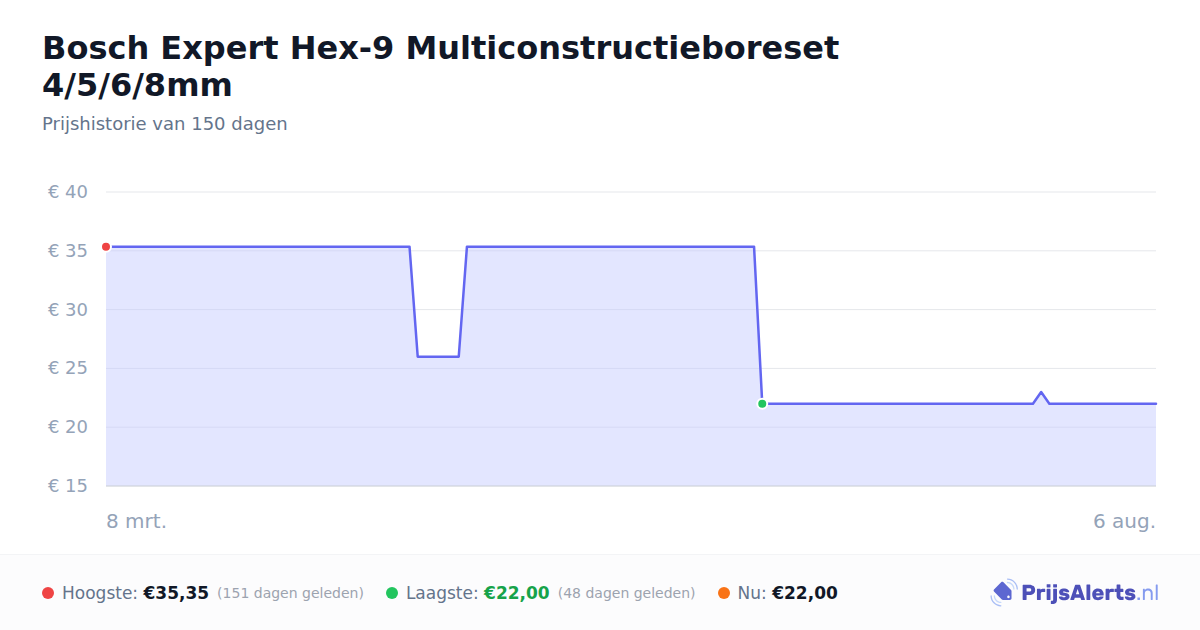Click the red highest-price dot on the chart
The image size is (1200, 630).
[106, 247]
